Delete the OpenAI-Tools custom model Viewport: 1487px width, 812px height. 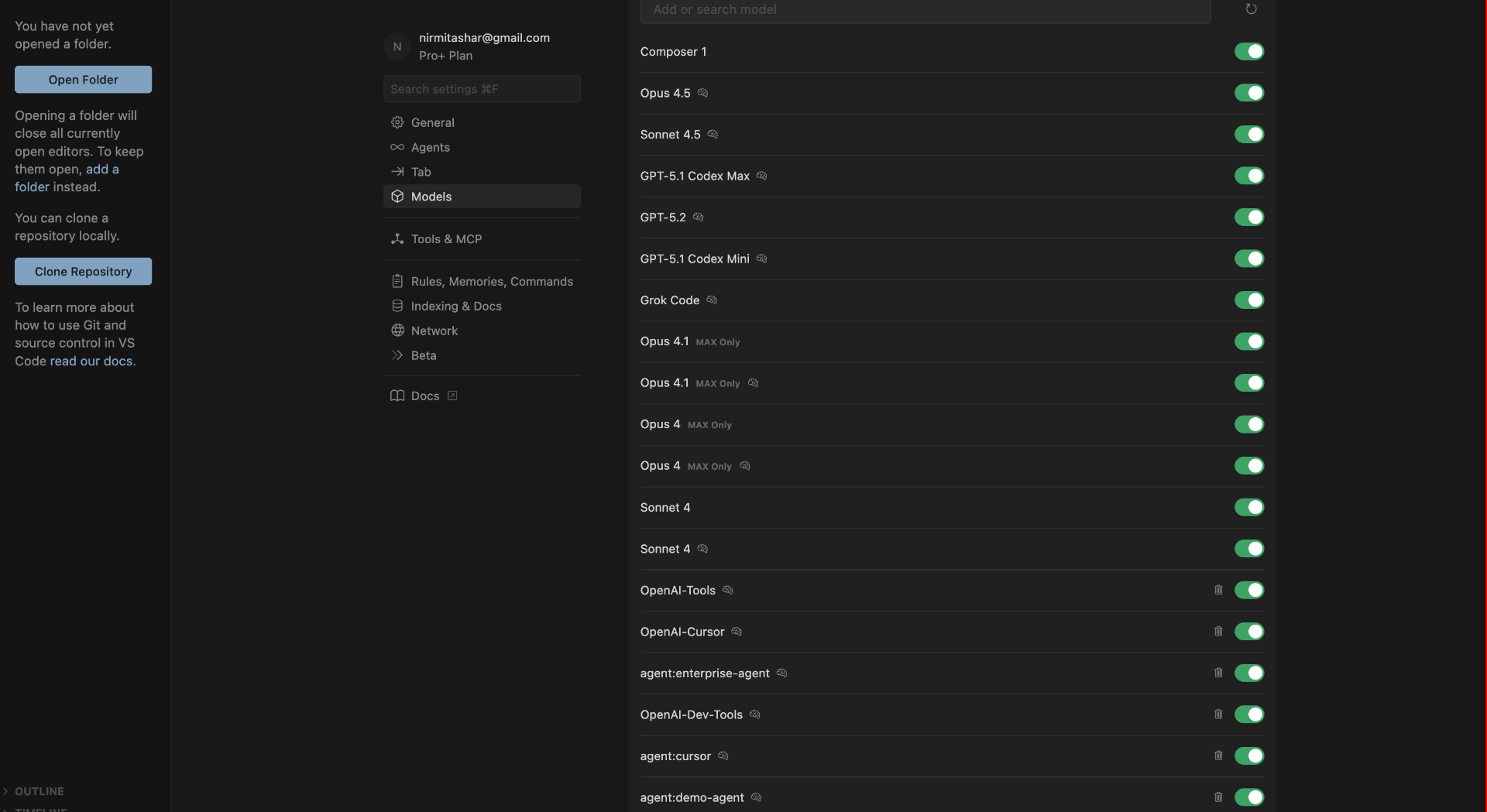click(1218, 590)
